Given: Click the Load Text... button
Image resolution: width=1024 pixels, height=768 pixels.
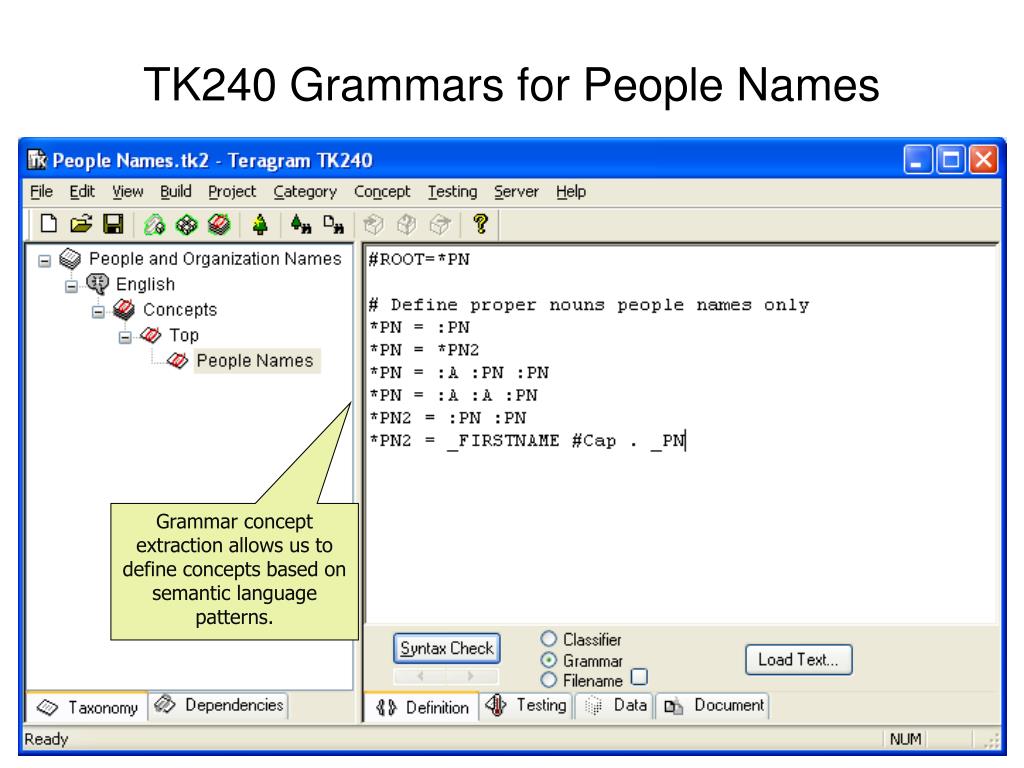Looking at the screenshot, I should click(798, 660).
